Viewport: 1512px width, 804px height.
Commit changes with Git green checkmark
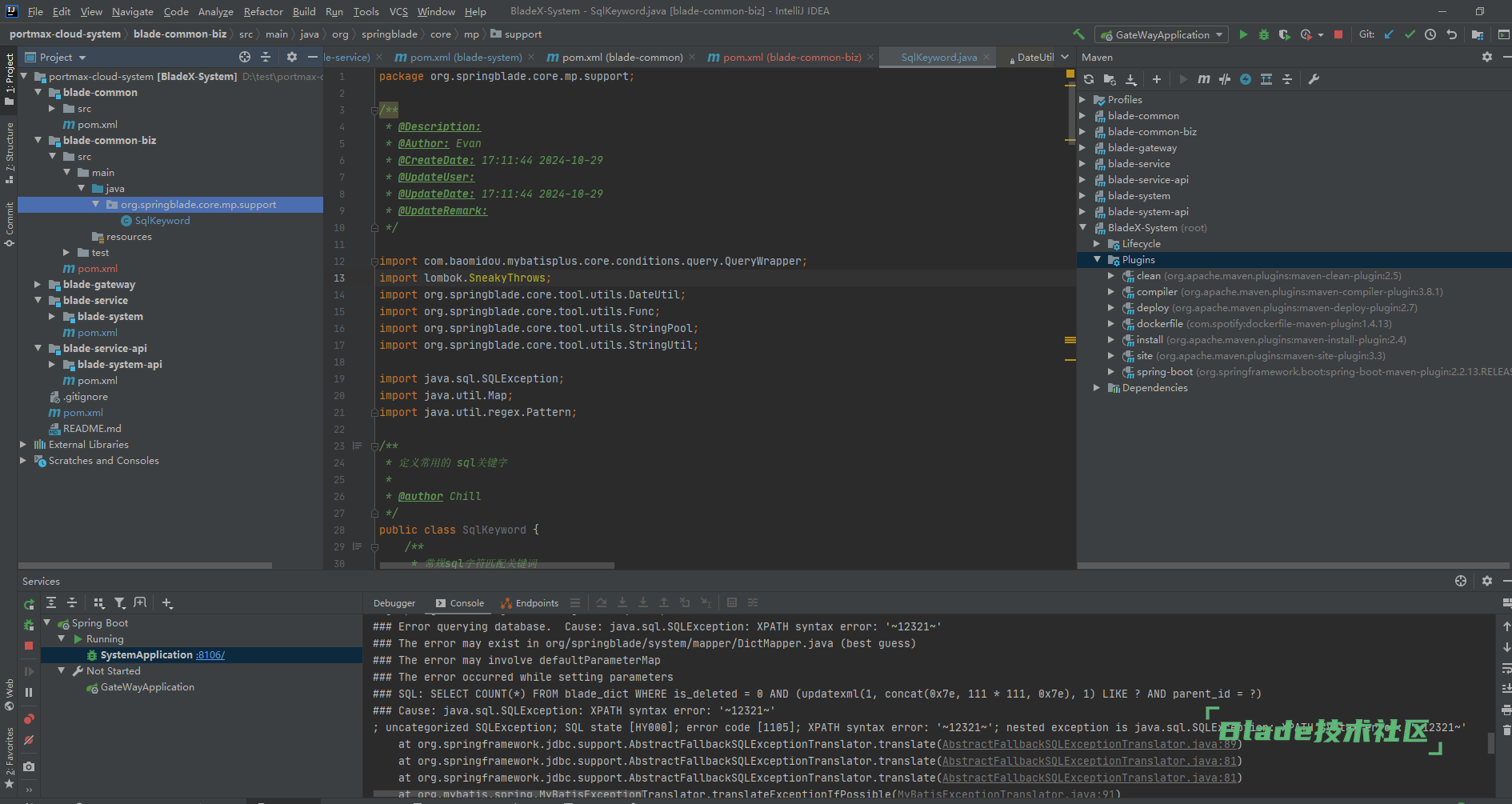coord(1410,34)
